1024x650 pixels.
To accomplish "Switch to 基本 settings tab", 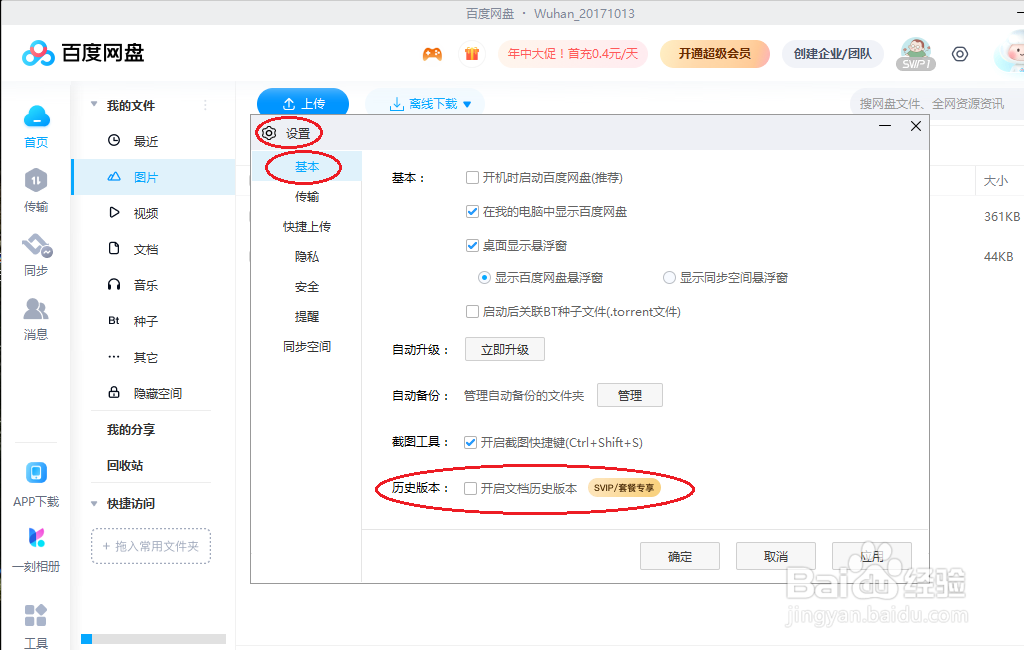I will (307, 167).
